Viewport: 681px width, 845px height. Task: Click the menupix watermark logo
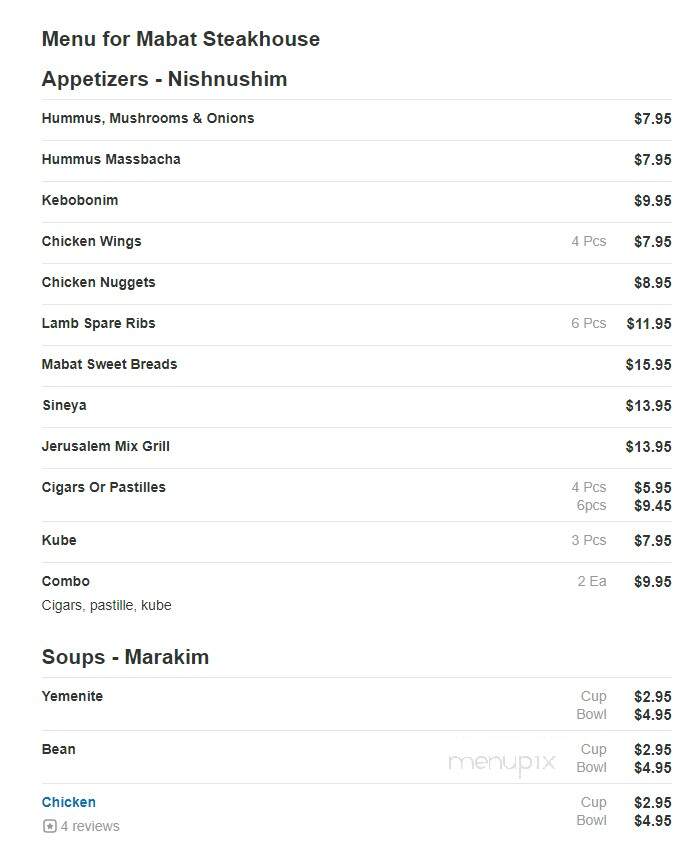coord(502,762)
